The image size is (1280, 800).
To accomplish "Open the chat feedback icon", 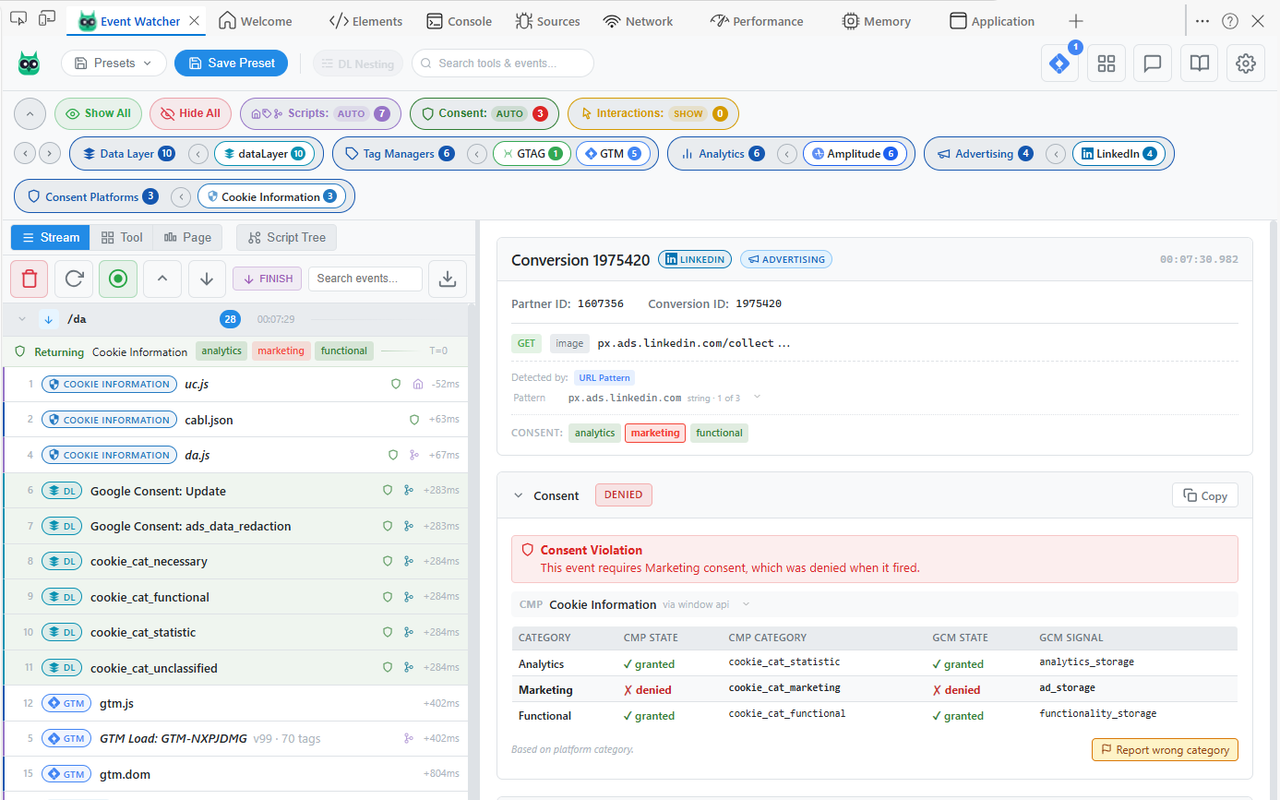I will pyautogui.click(x=1152, y=63).
